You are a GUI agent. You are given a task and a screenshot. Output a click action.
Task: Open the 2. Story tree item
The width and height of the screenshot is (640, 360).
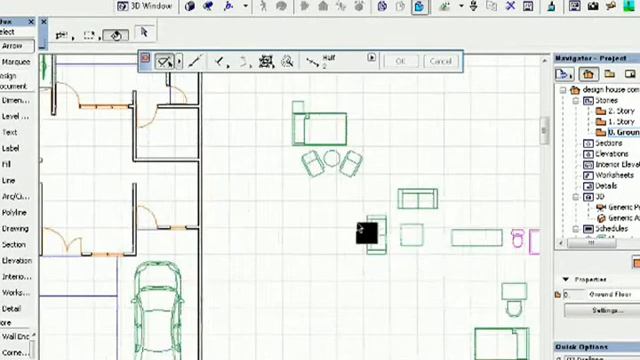pos(615,111)
